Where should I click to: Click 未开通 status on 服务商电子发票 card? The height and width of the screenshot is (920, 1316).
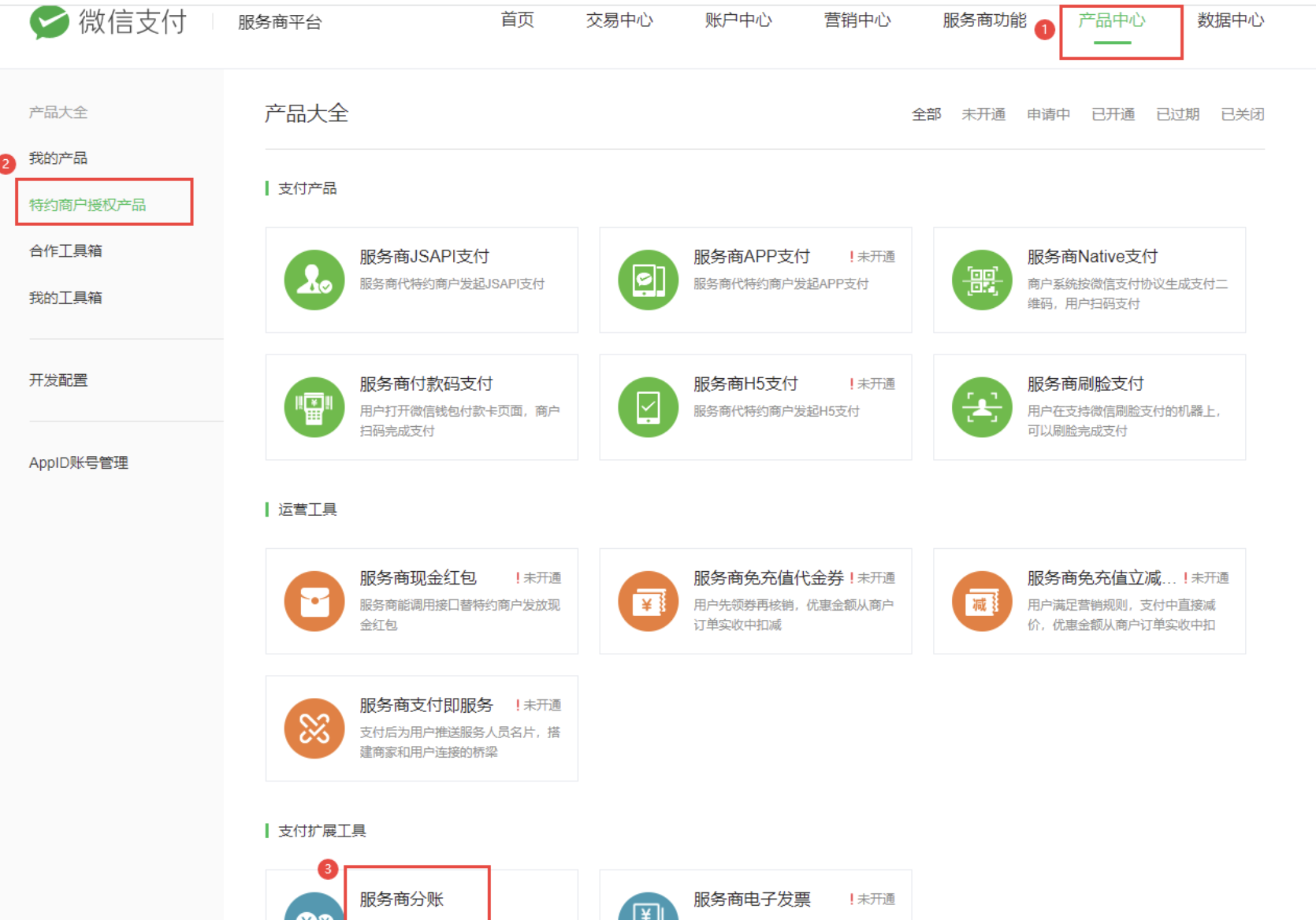pos(872,900)
